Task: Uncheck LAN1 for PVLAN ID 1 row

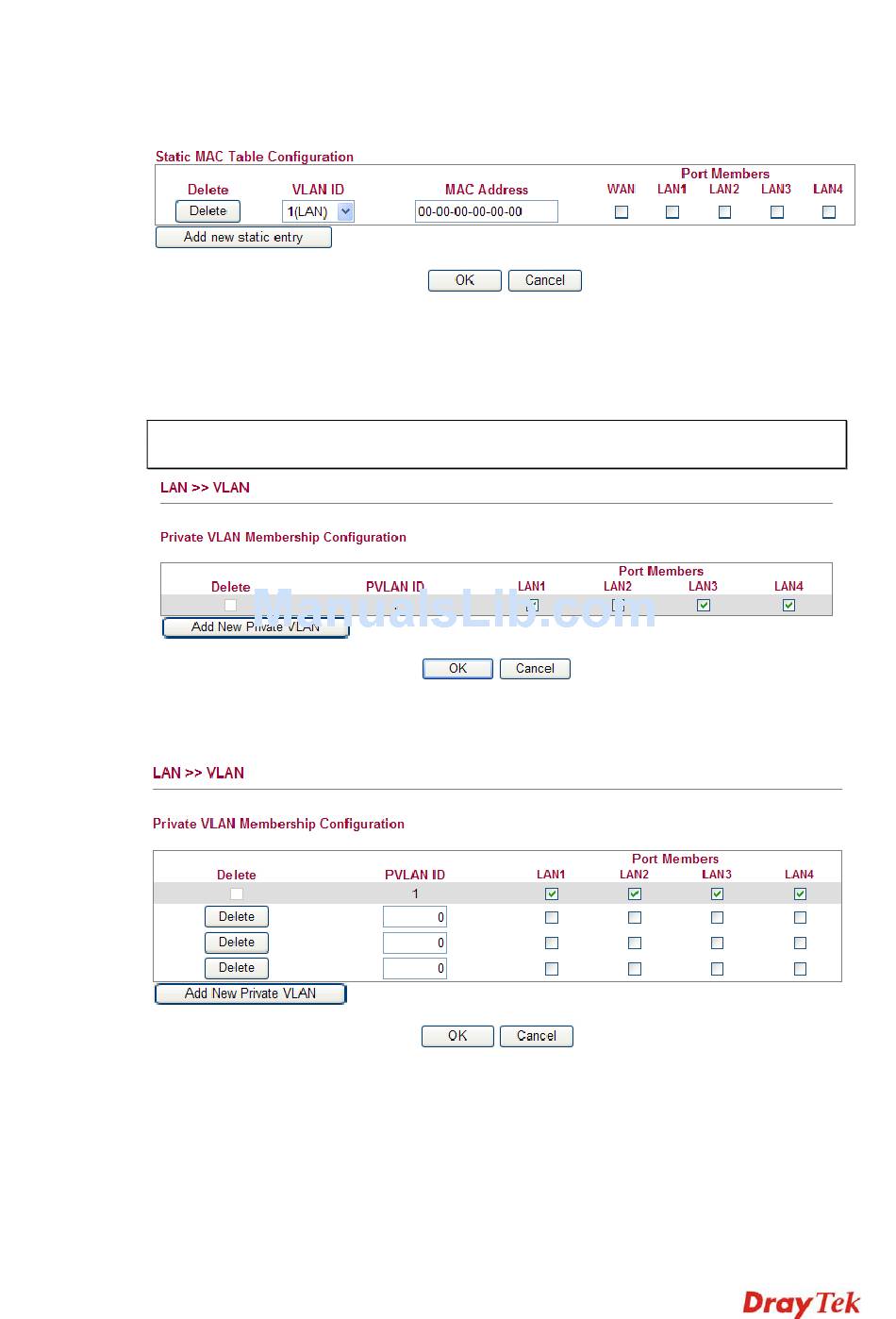Action: tap(552, 893)
